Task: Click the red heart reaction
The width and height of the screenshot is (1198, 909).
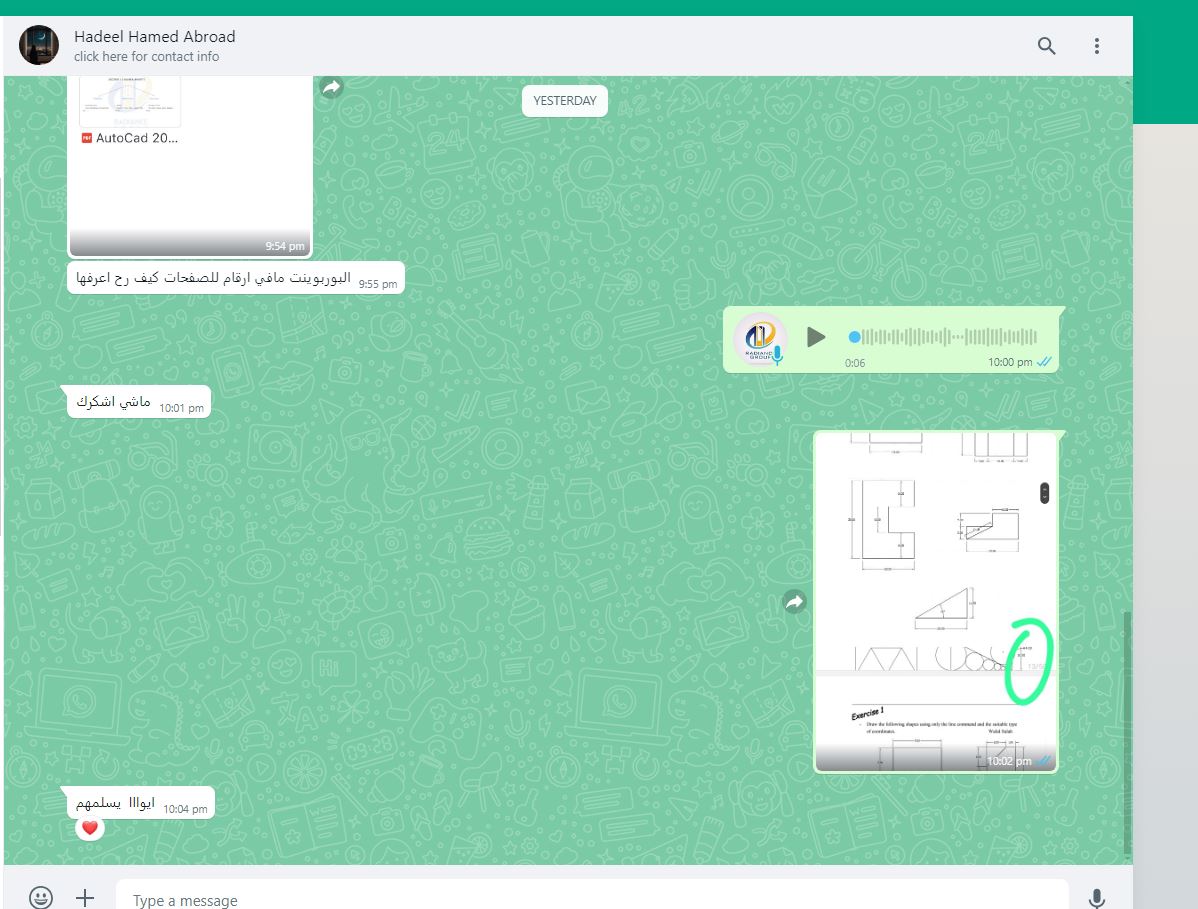Action: (89, 828)
